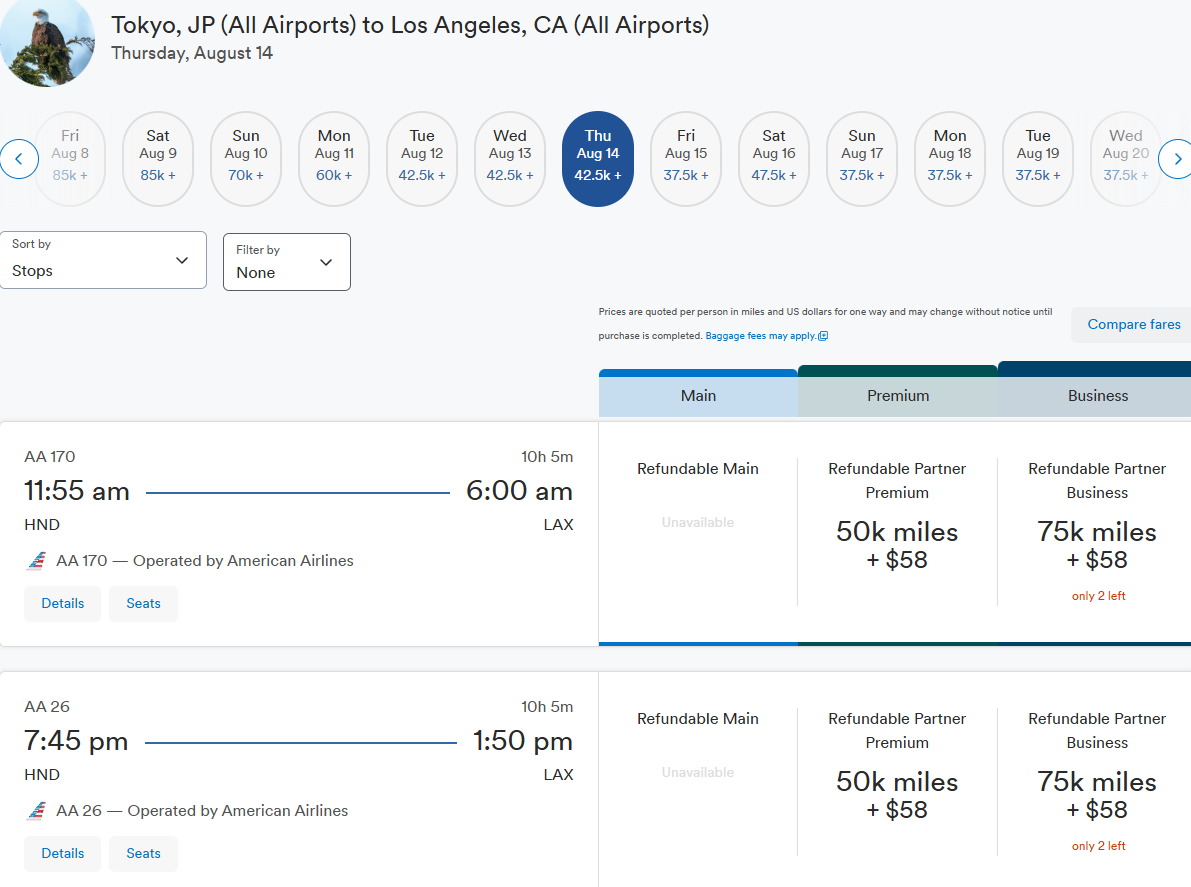
Task: Click the previous dates arrow icon
Action: click(18, 159)
